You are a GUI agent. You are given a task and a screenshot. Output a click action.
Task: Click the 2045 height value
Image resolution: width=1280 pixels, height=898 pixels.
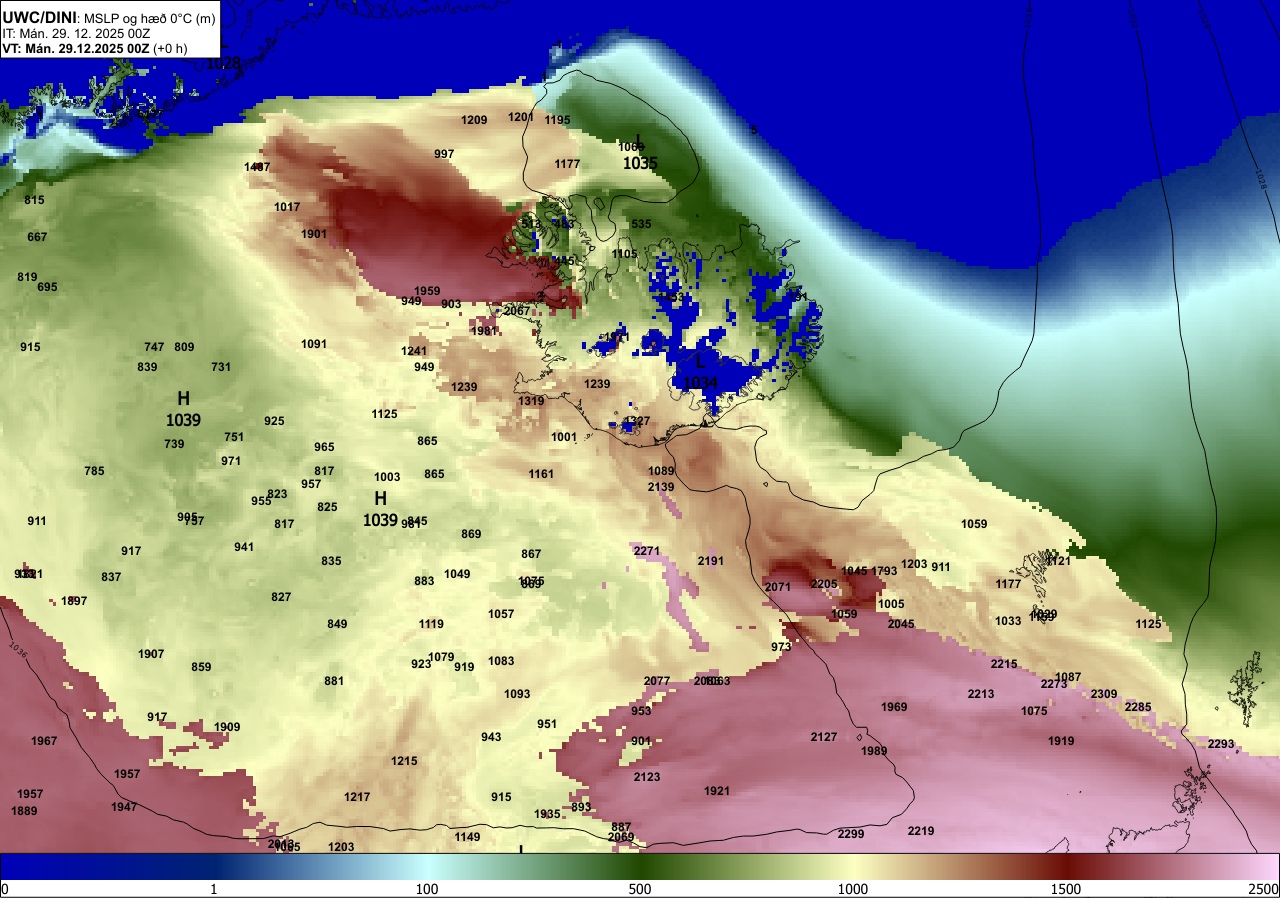(x=901, y=624)
